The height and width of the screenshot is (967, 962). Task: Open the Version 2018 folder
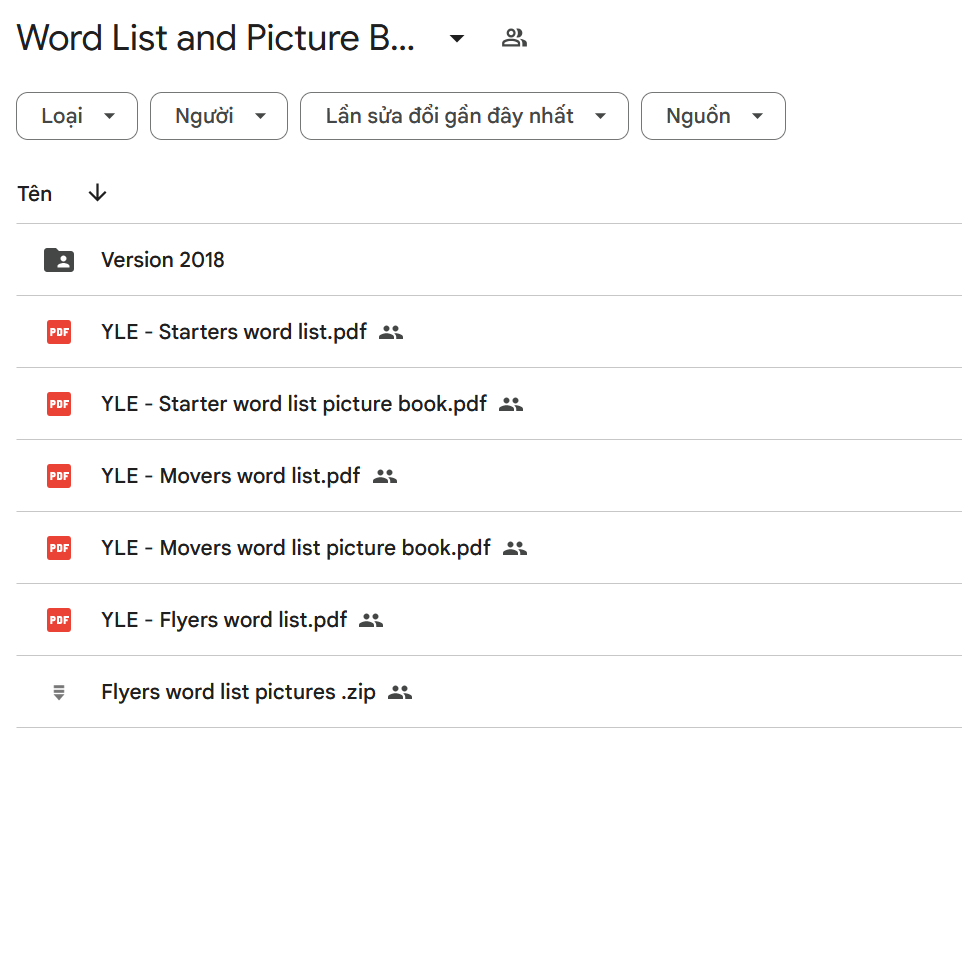pos(163,260)
